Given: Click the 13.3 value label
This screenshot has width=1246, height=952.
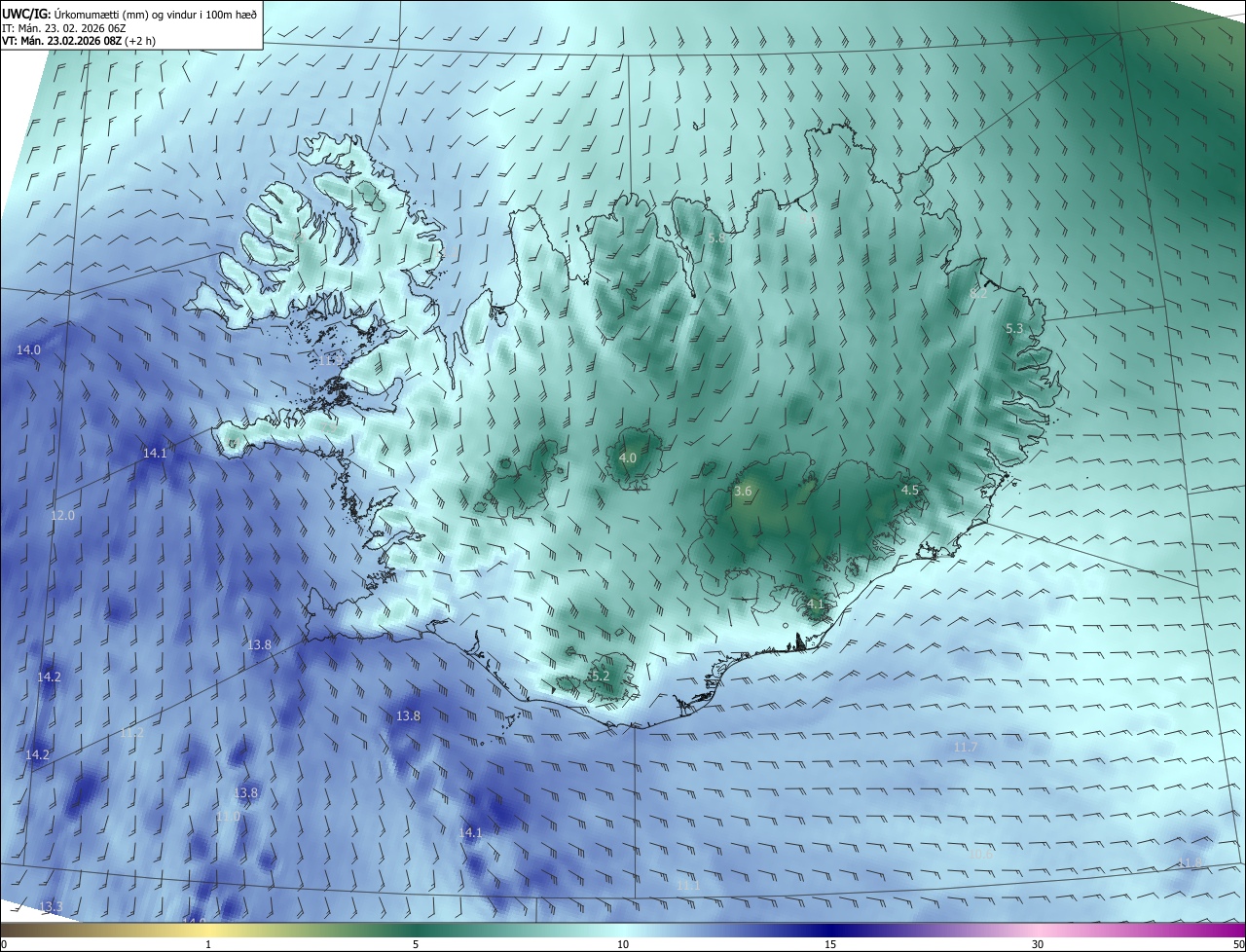Looking at the screenshot, I should click(51, 906).
